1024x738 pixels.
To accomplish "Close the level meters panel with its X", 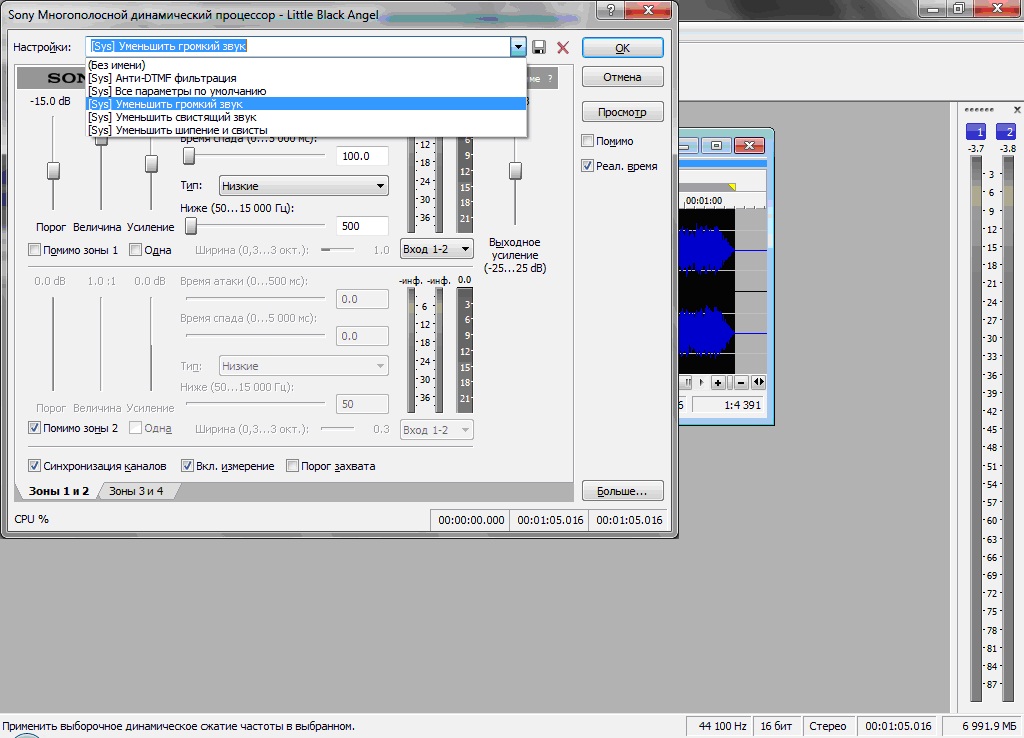I will click(1017, 110).
